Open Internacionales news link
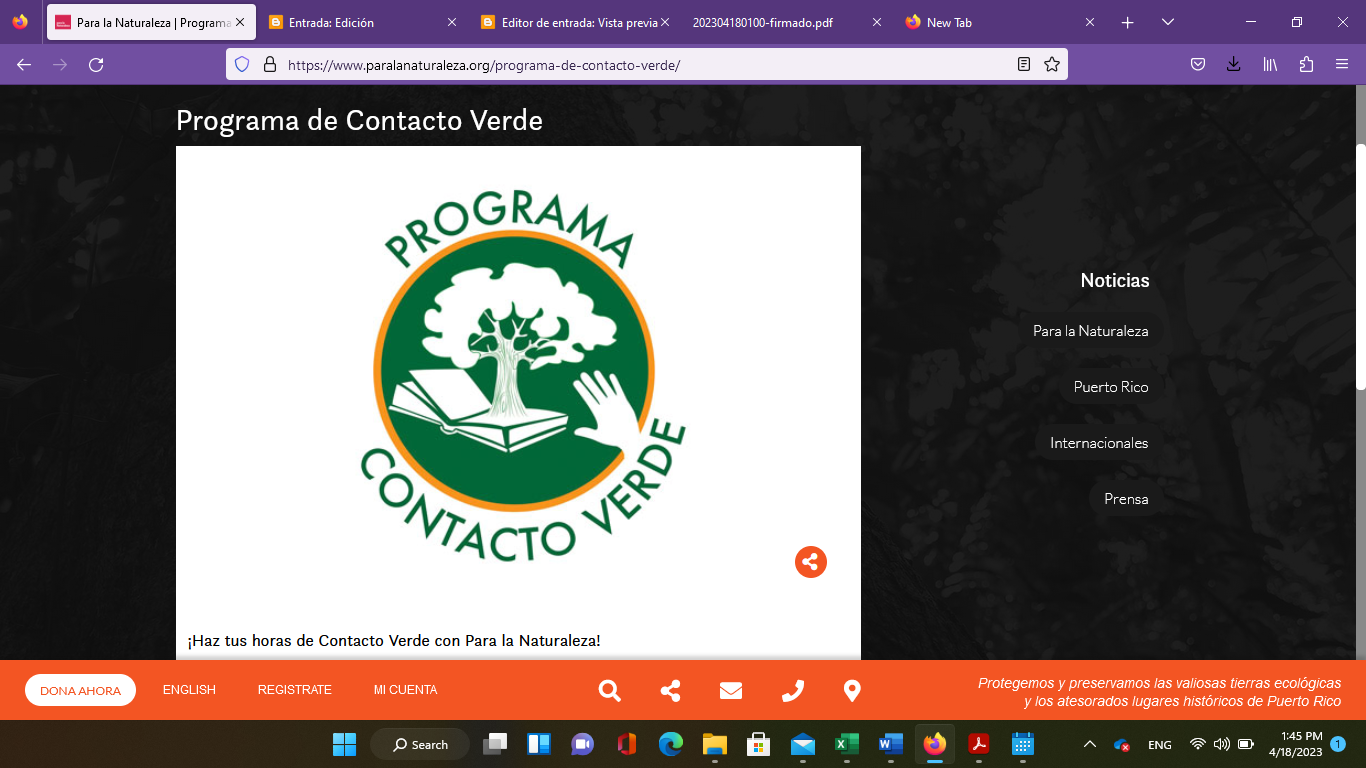This screenshot has width=1366, height=768. (x=1099, y=443)
